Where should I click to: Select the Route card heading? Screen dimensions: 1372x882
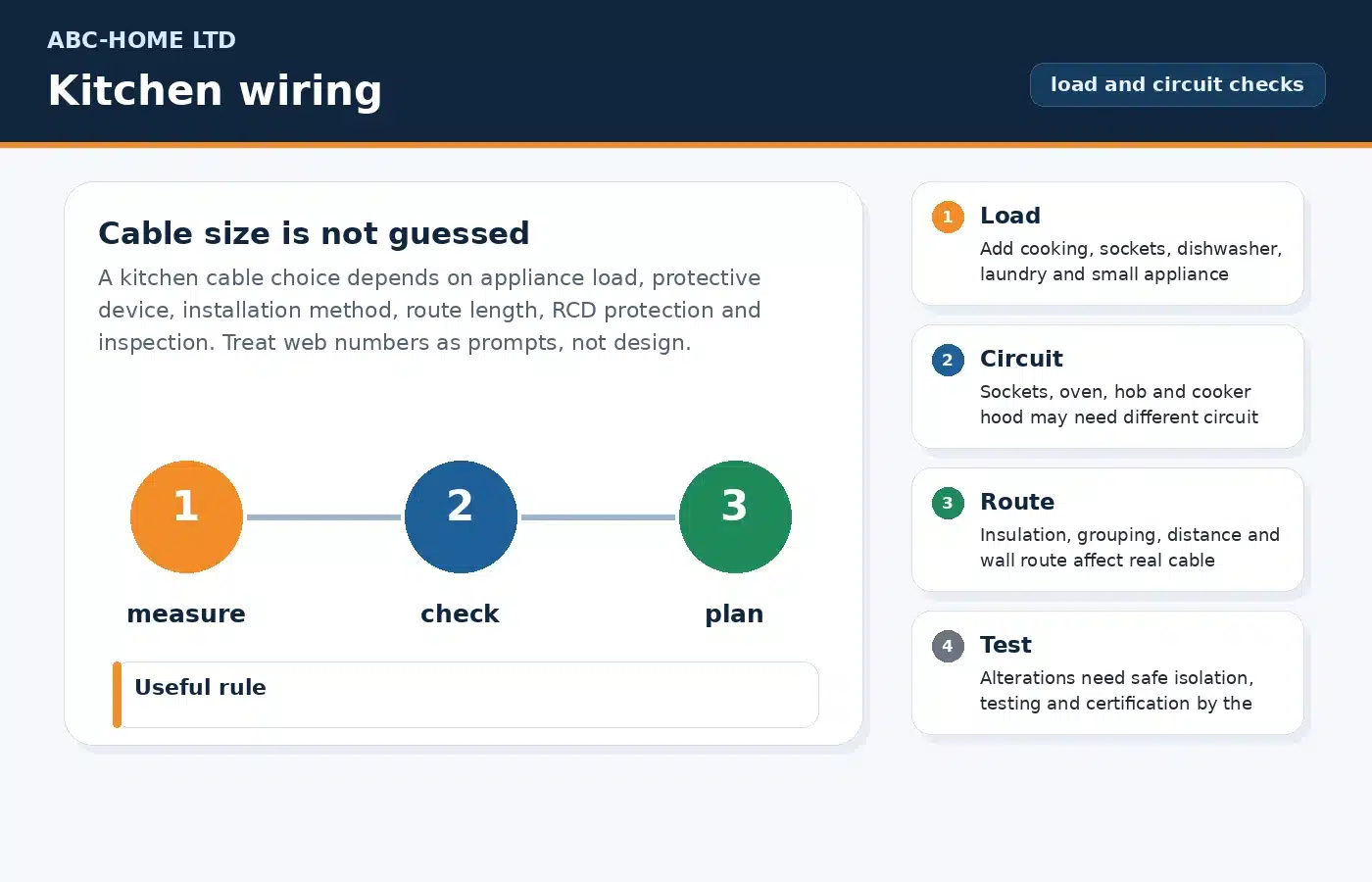click(1017, 502)
